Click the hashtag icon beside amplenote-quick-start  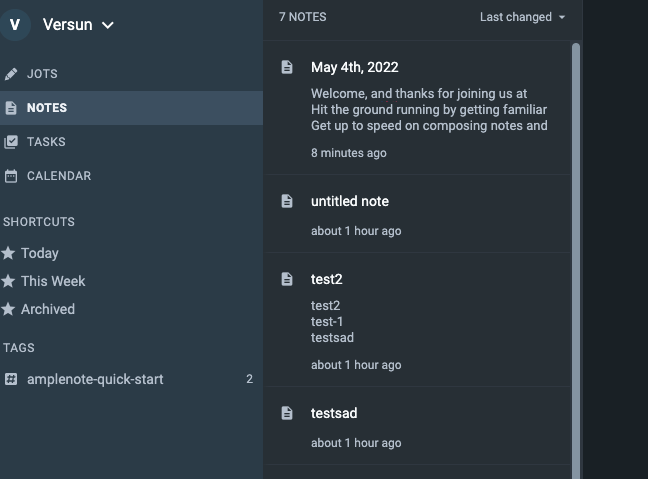point(11,379)
